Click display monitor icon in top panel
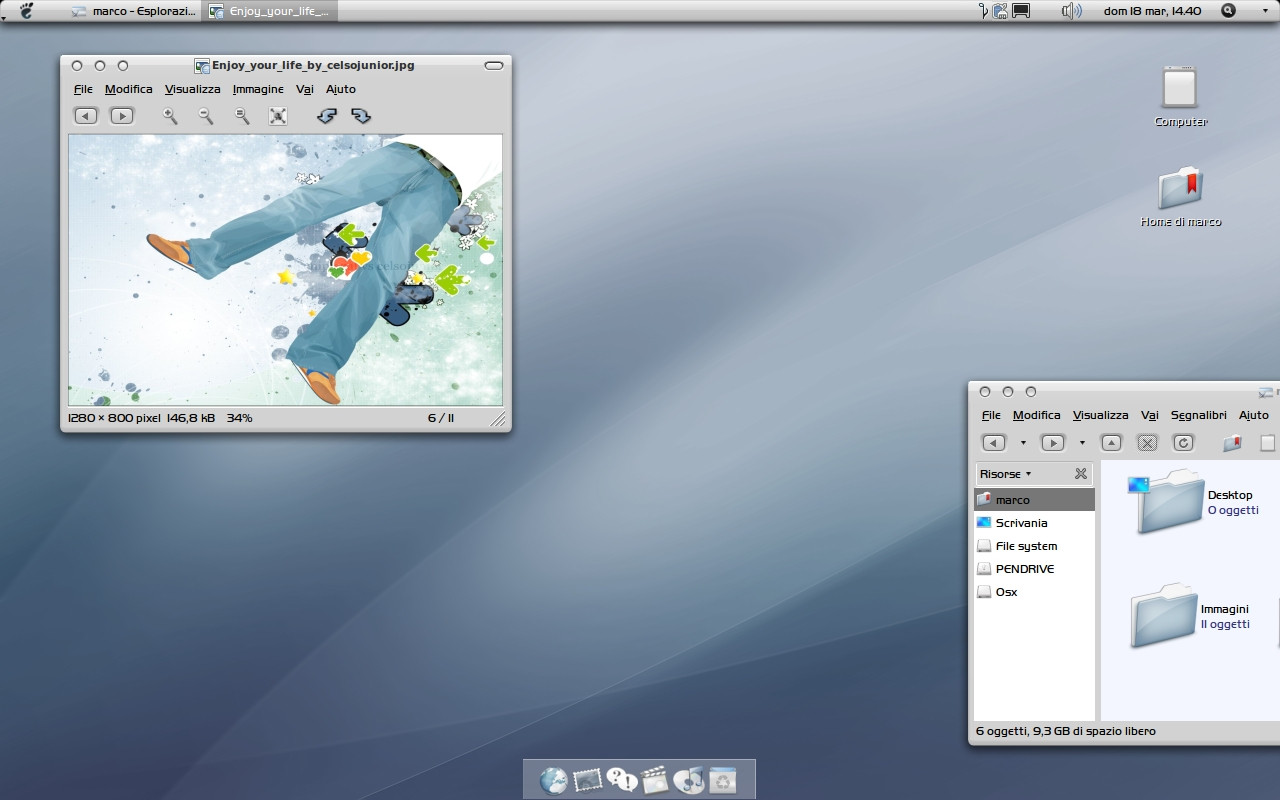 click(x=1021, y=11)
